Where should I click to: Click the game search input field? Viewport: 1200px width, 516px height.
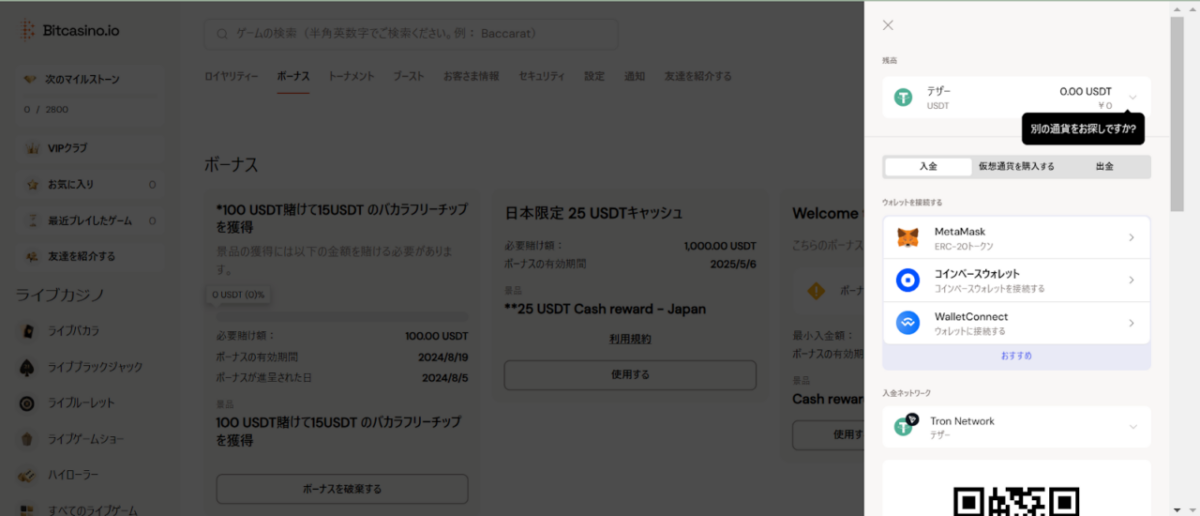(411, 34)
